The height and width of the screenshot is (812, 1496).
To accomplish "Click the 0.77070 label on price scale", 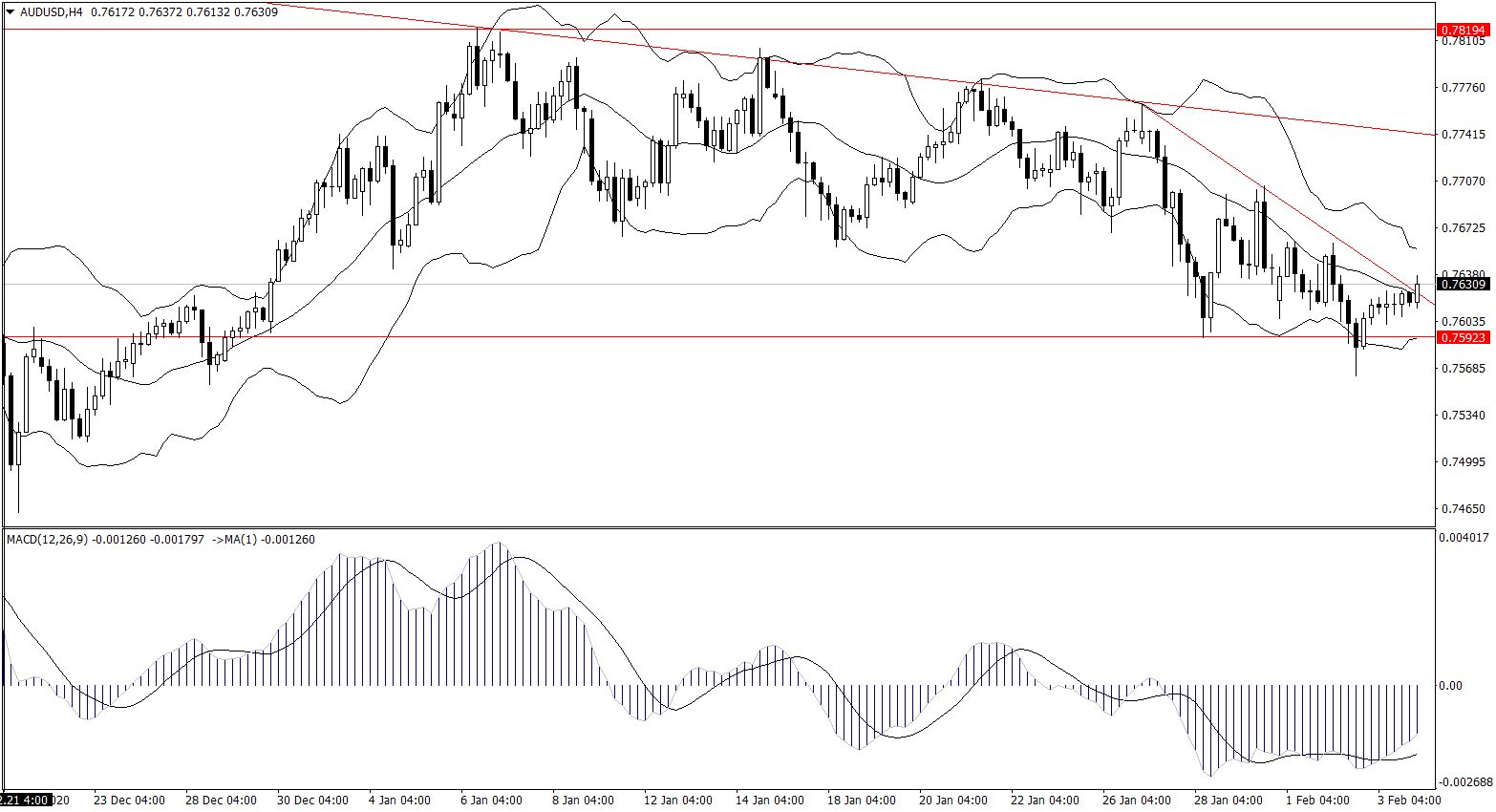I will 1463,181.
